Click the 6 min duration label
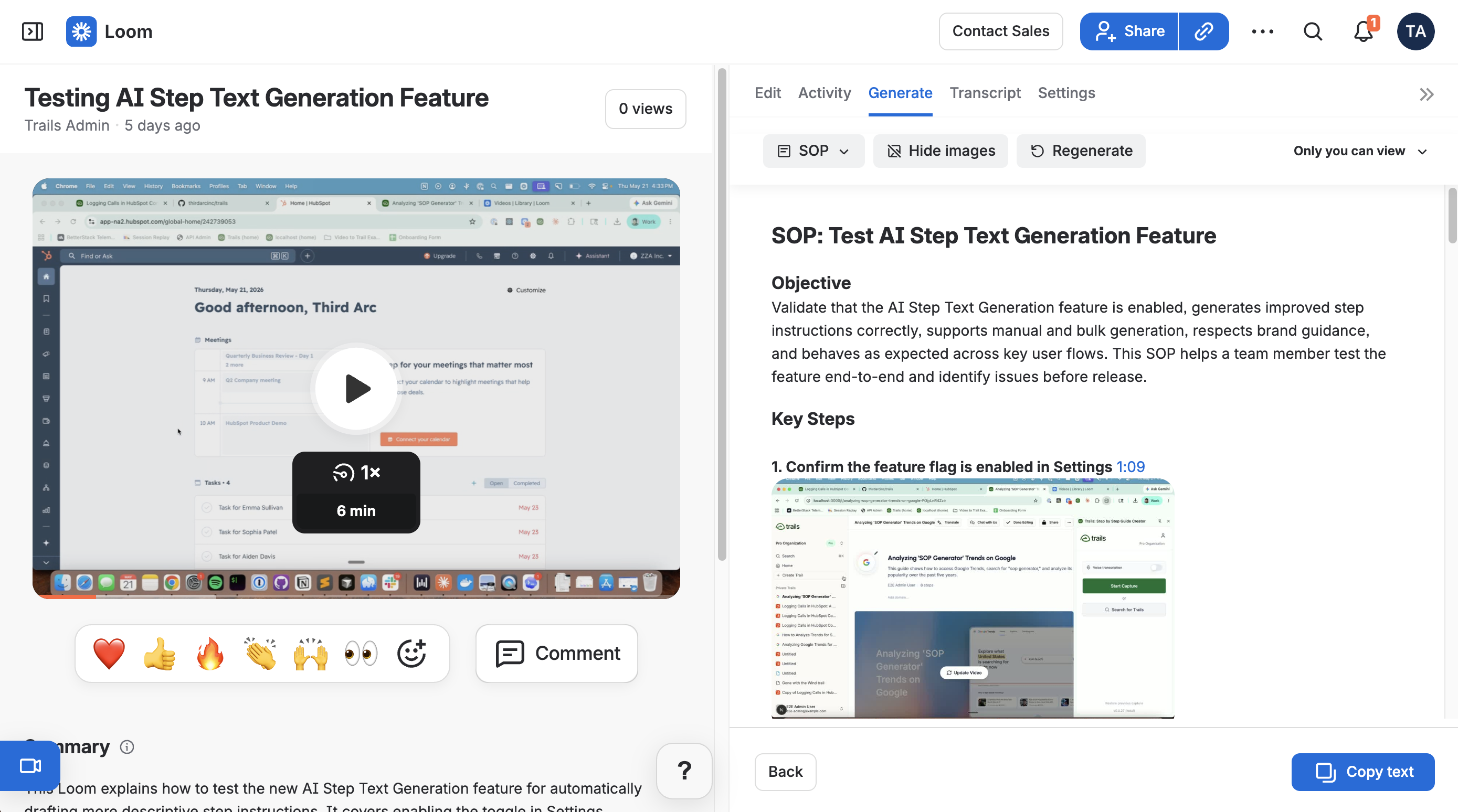 356,511
